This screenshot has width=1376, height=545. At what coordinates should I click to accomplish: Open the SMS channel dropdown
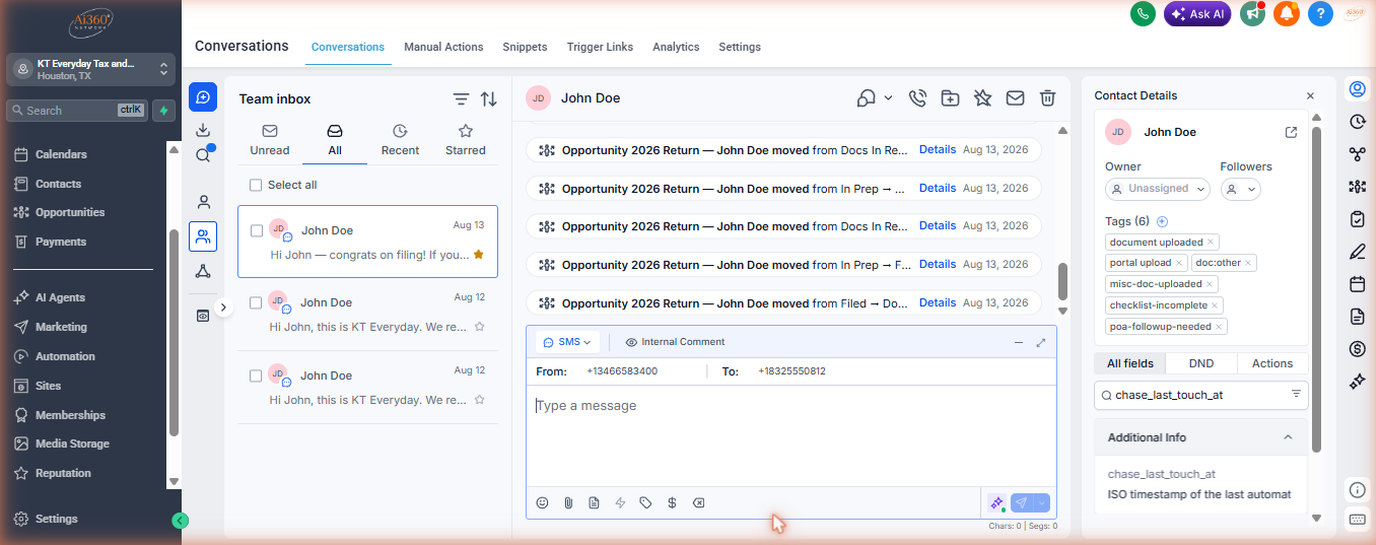point(567,342)
